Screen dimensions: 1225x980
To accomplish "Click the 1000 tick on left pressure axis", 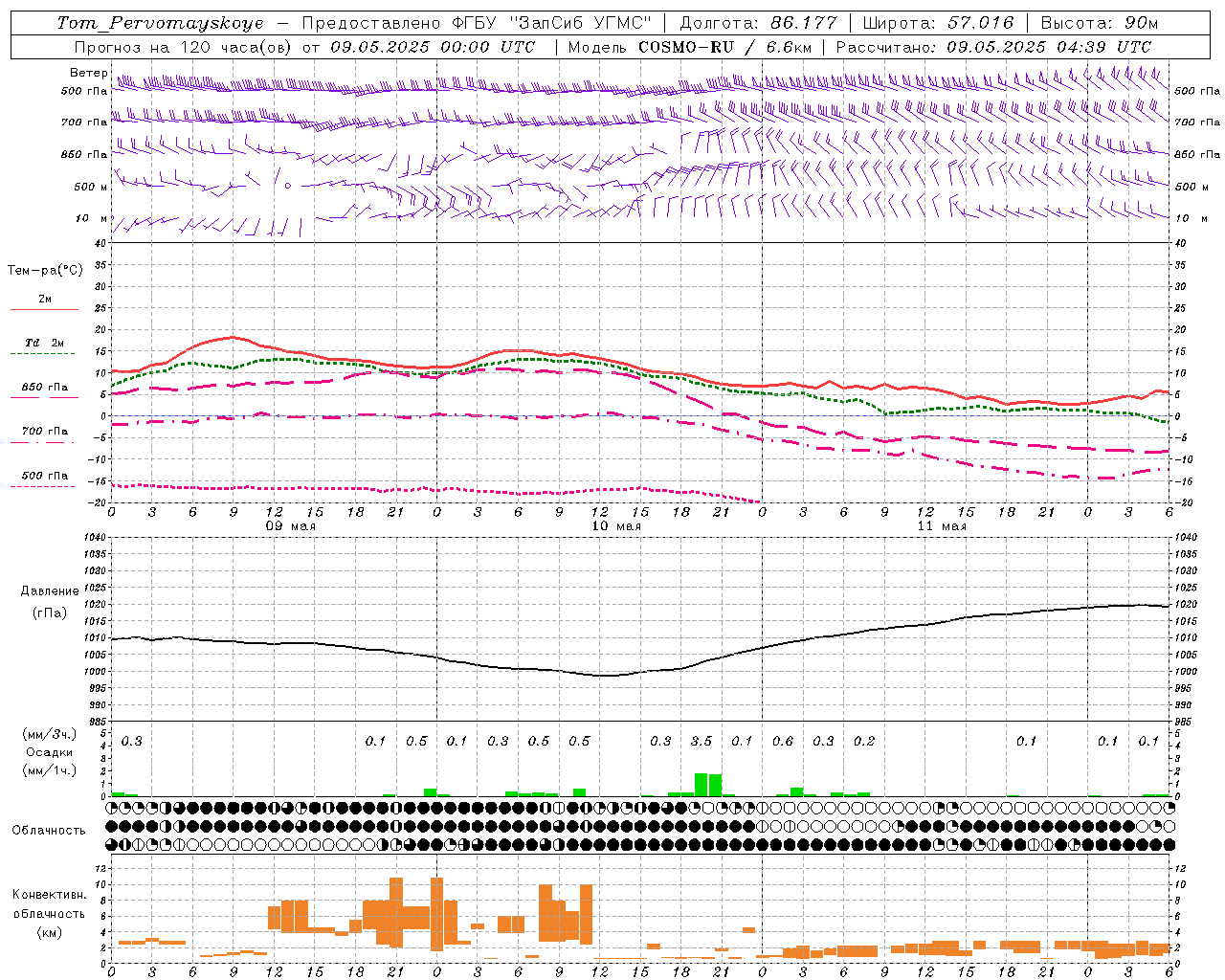I will pos(96,672).
